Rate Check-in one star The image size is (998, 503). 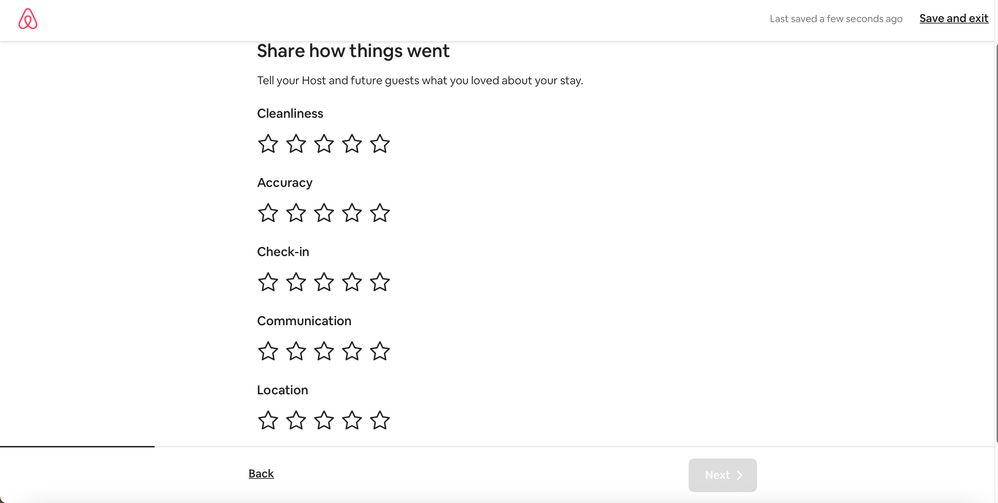268,282
